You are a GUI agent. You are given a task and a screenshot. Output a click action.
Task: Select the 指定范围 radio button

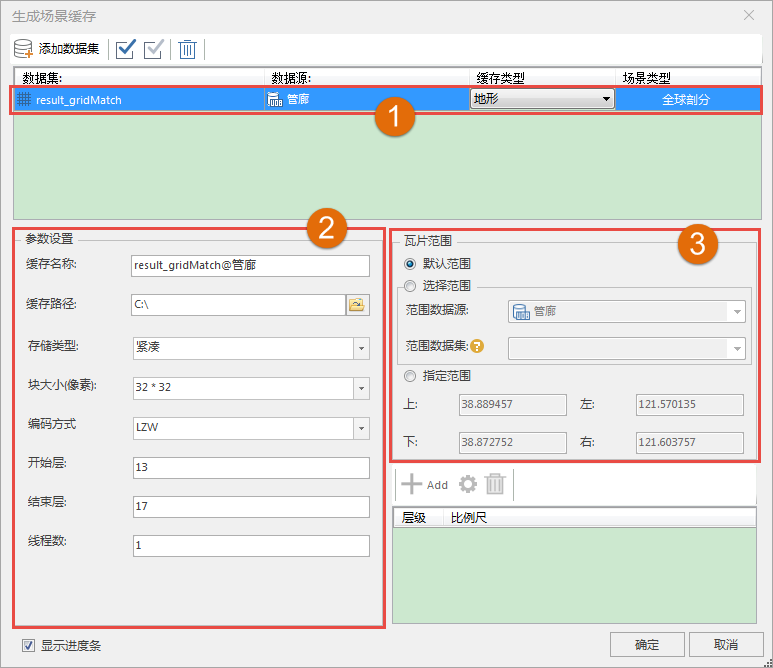pyautogui.click(x=409, y=376)
